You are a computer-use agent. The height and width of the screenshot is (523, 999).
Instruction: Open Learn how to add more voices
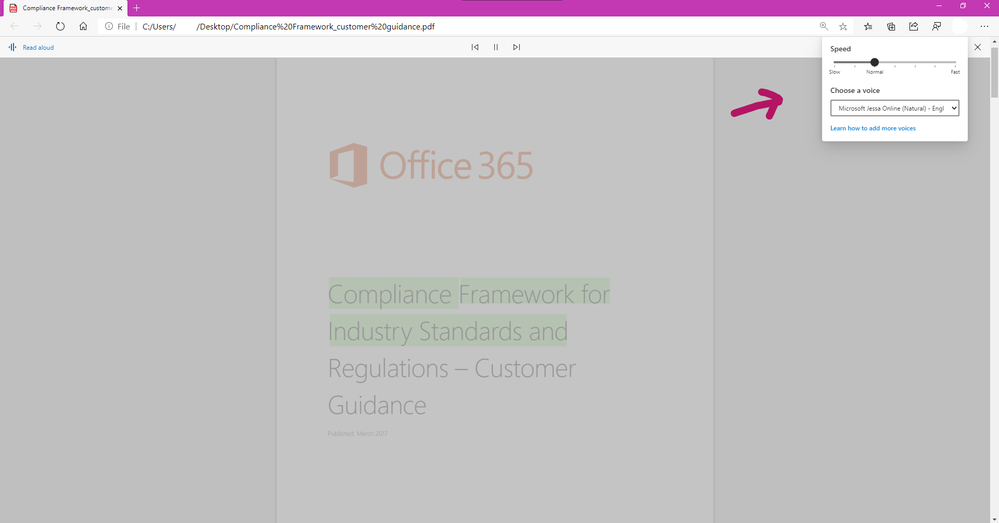tap(873, 128)
